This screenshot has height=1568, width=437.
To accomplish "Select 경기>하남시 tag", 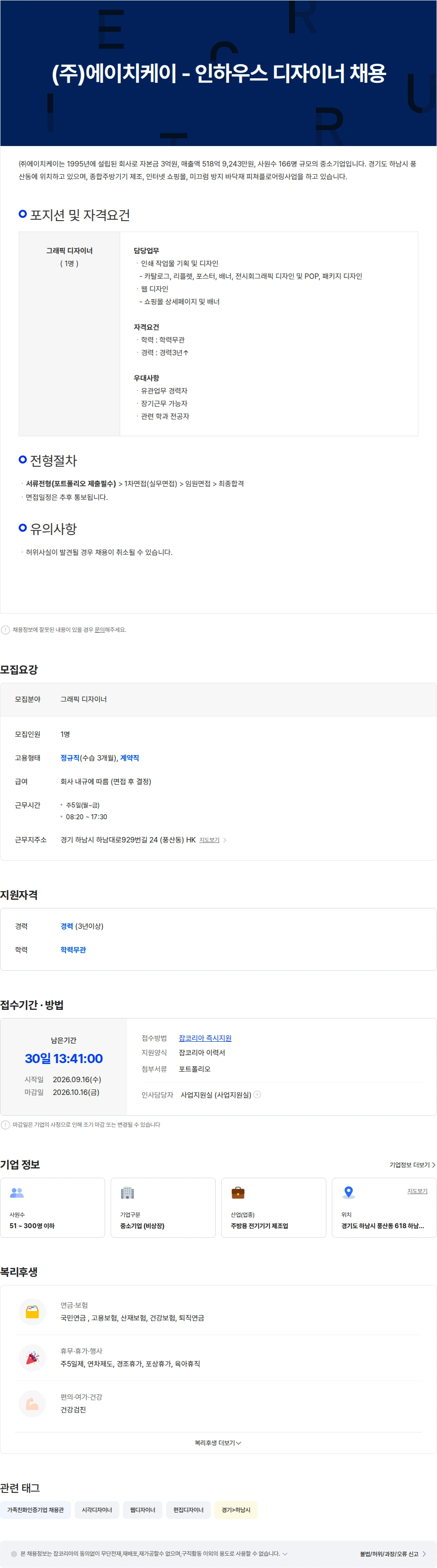I will (x=236, y=1510).
